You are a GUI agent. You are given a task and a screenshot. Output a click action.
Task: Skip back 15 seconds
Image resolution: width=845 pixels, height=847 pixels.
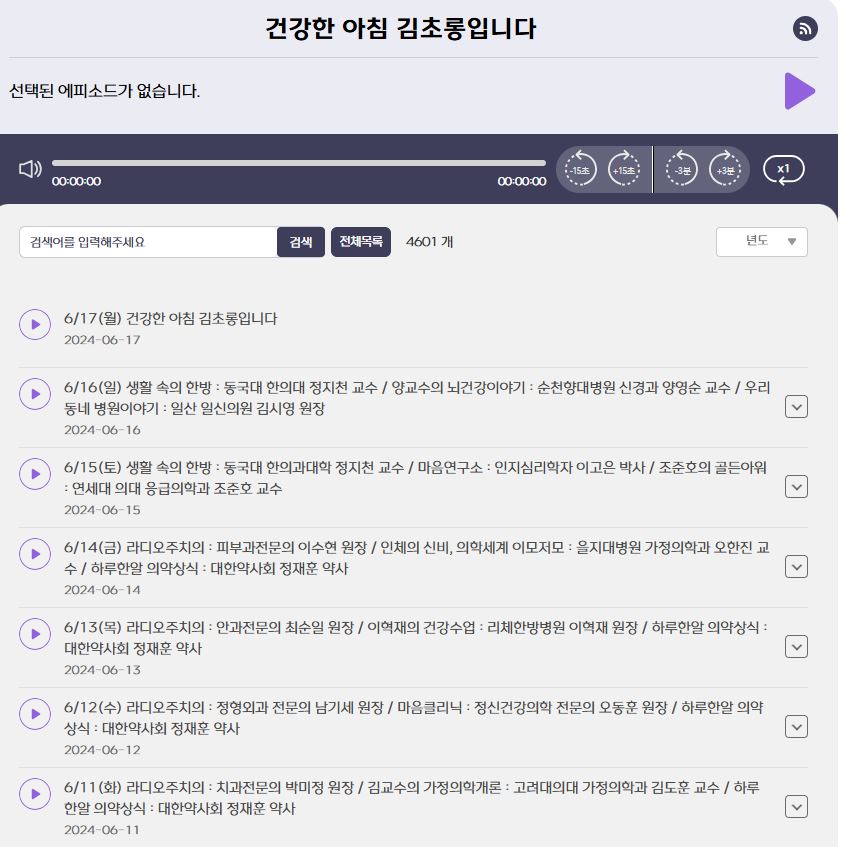point(581,168)
